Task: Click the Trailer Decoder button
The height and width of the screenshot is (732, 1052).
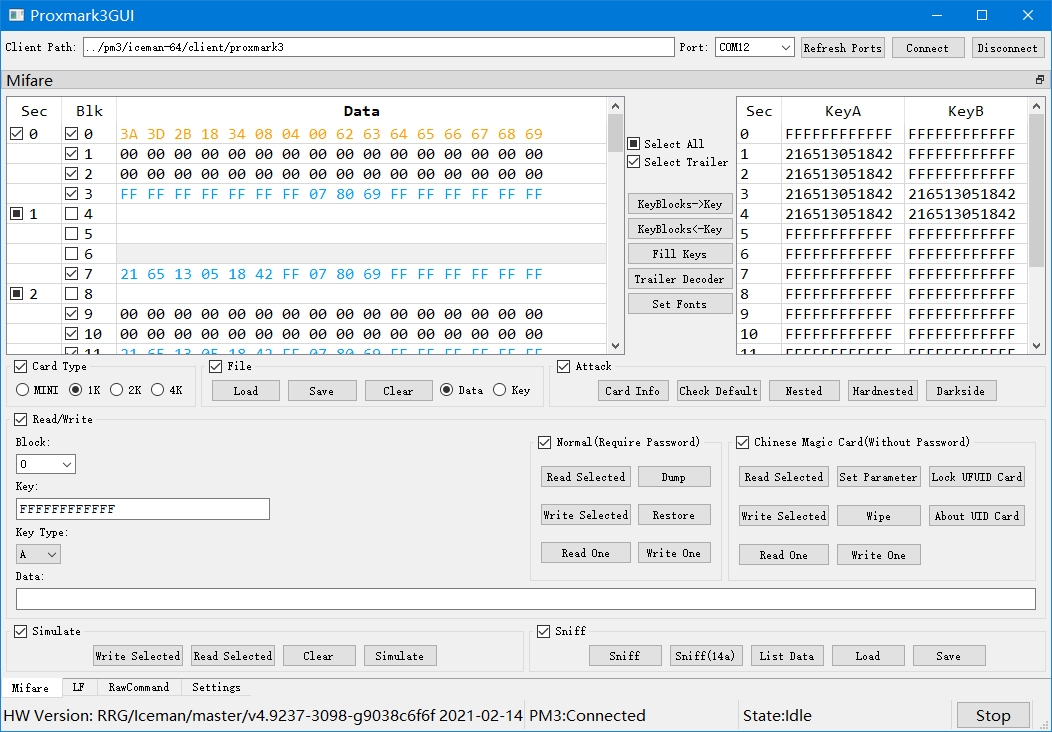Action: (679, 279)
